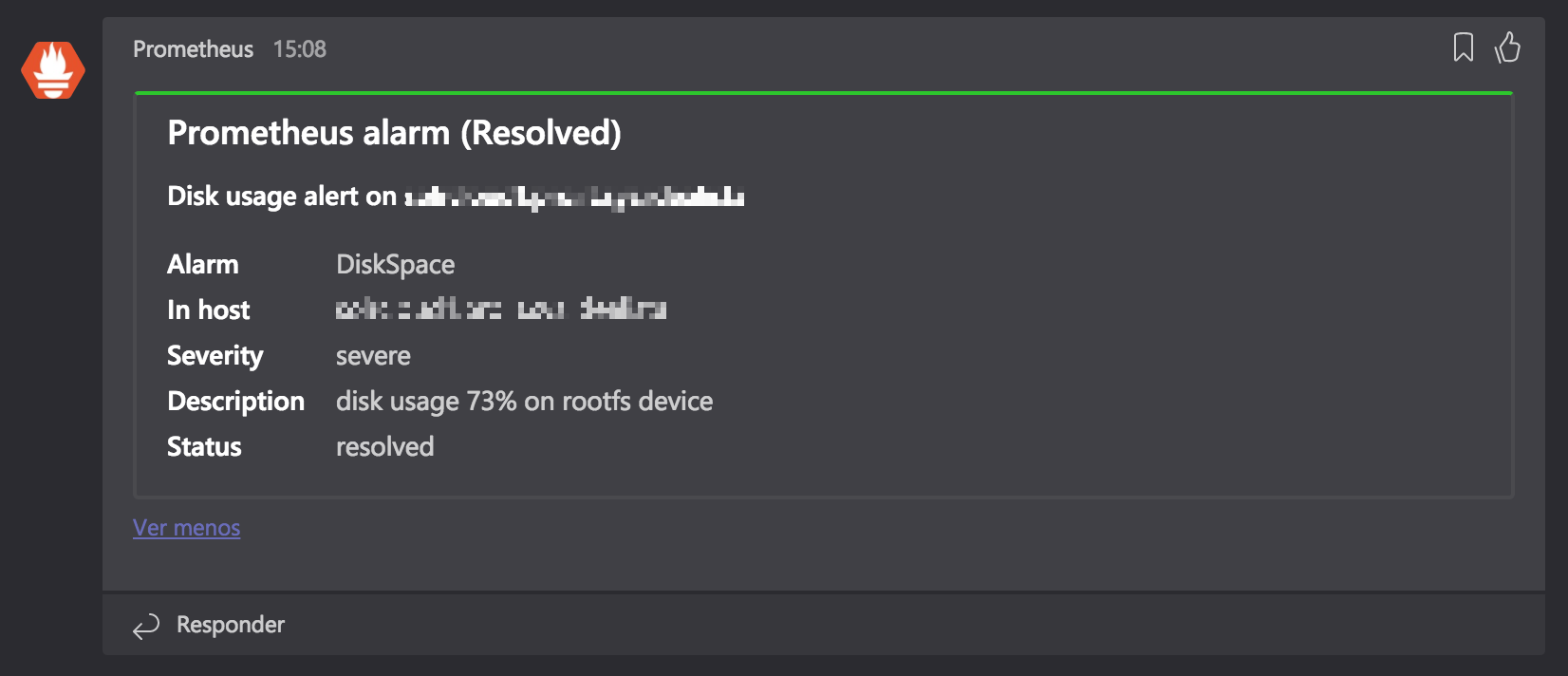1568x676 pixels.
Task: Click the Status field label
Action: (204, 447)
